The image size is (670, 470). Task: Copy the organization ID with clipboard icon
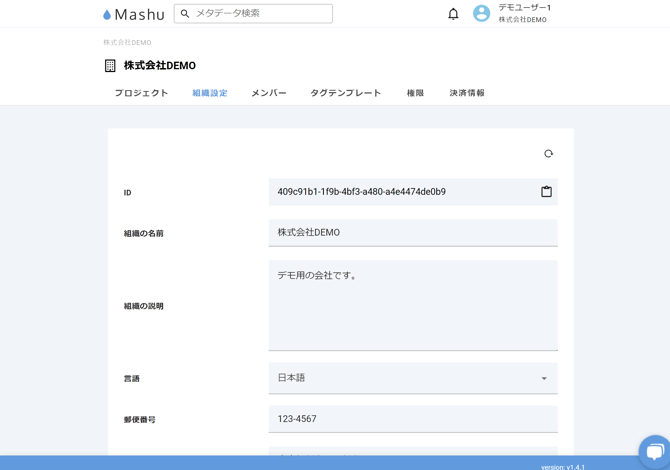pos(546,192)
